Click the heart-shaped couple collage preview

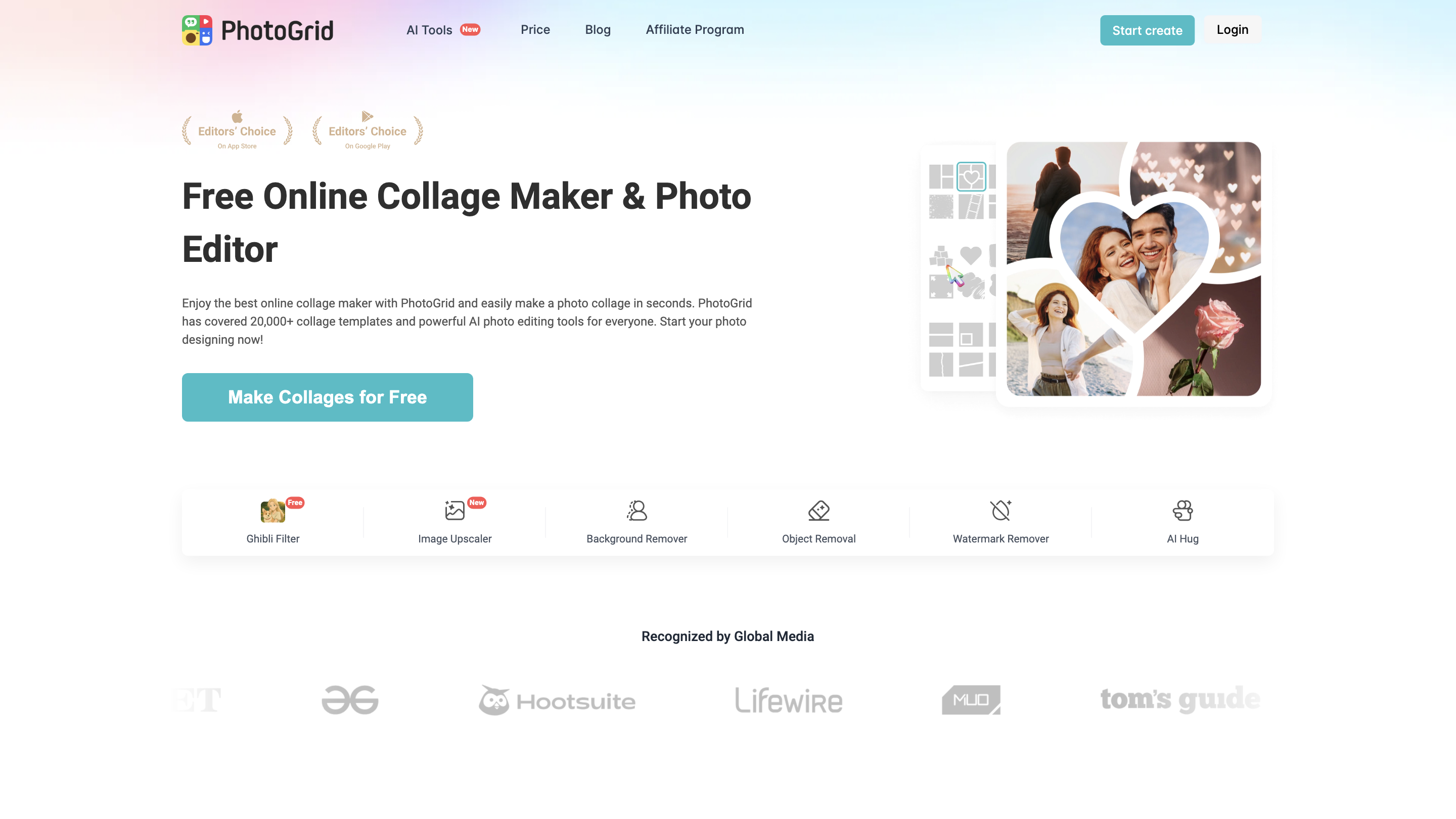pyautogui.click(x=1133, y=269)
